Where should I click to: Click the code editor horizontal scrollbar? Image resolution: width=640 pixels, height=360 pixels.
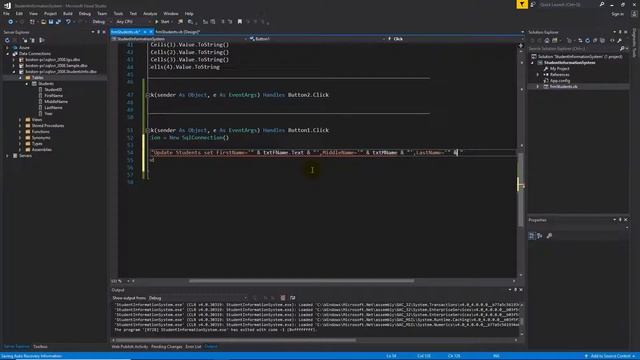301,281
